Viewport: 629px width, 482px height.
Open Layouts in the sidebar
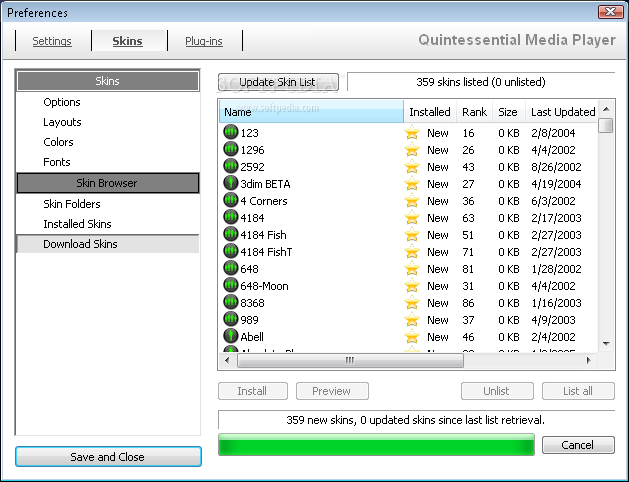[62, 122]
